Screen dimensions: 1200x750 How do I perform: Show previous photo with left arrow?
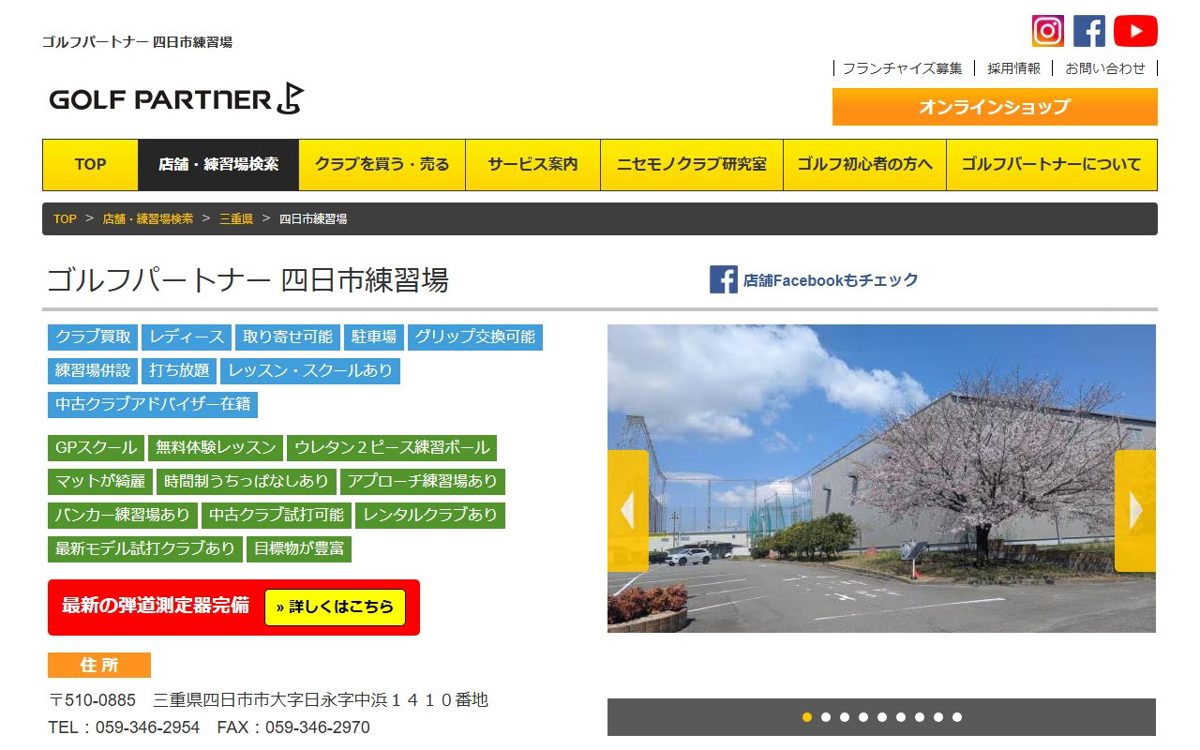[x=628, y=511]
